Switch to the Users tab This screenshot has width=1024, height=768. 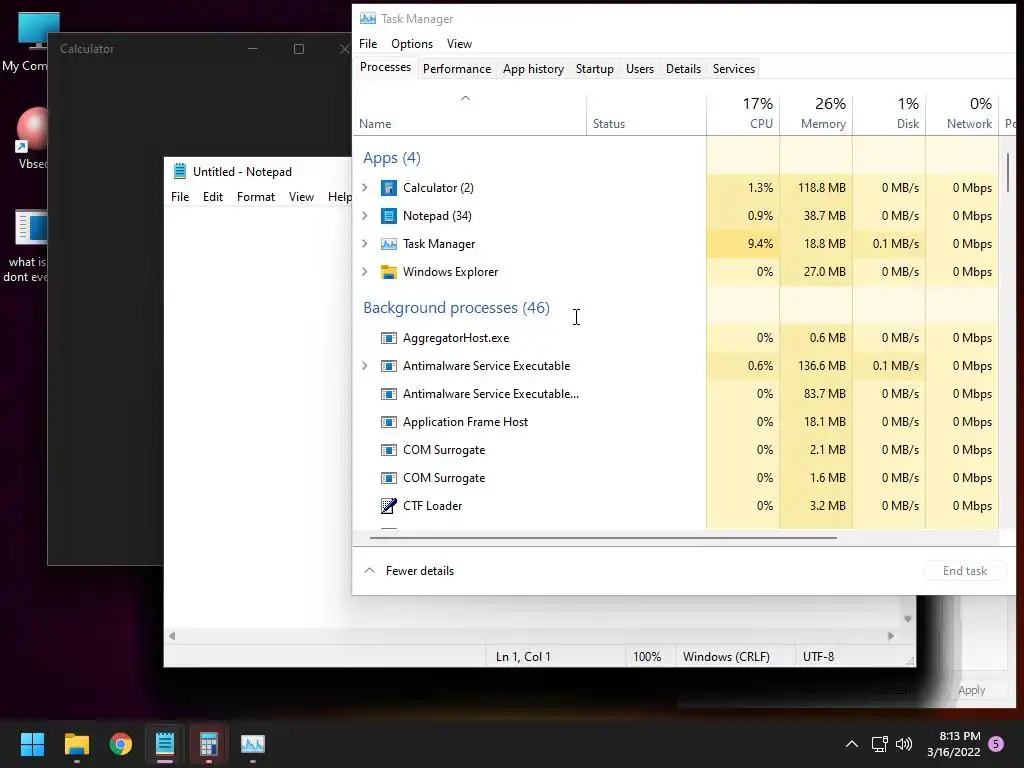639,69
